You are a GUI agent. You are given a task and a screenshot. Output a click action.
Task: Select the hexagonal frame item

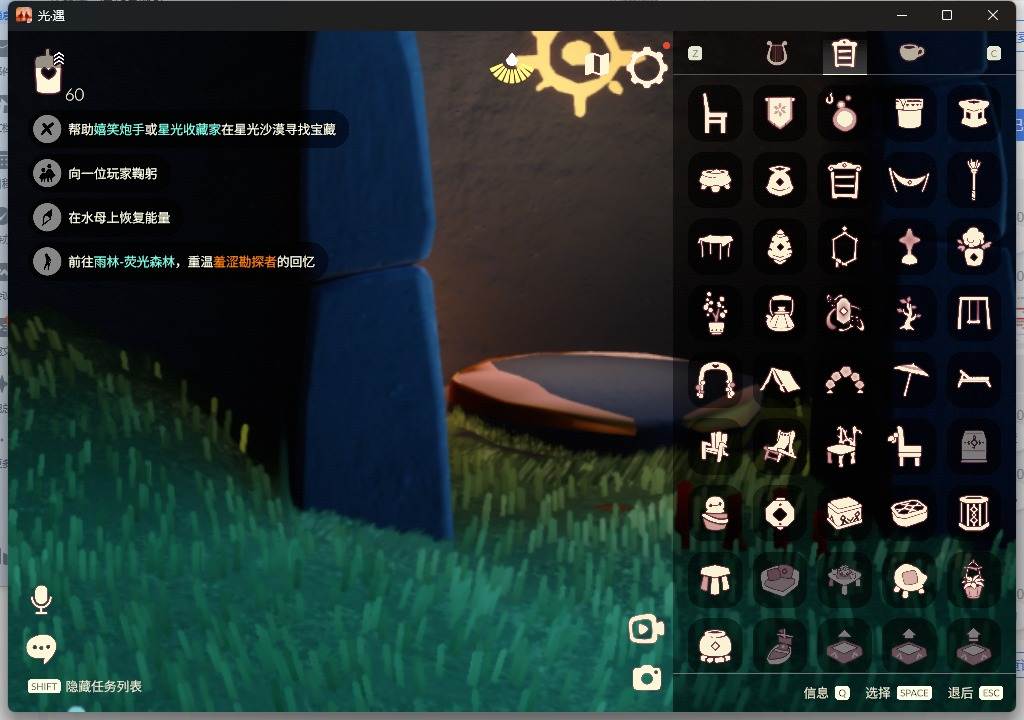pyautogui.click(x=844, y=247)
